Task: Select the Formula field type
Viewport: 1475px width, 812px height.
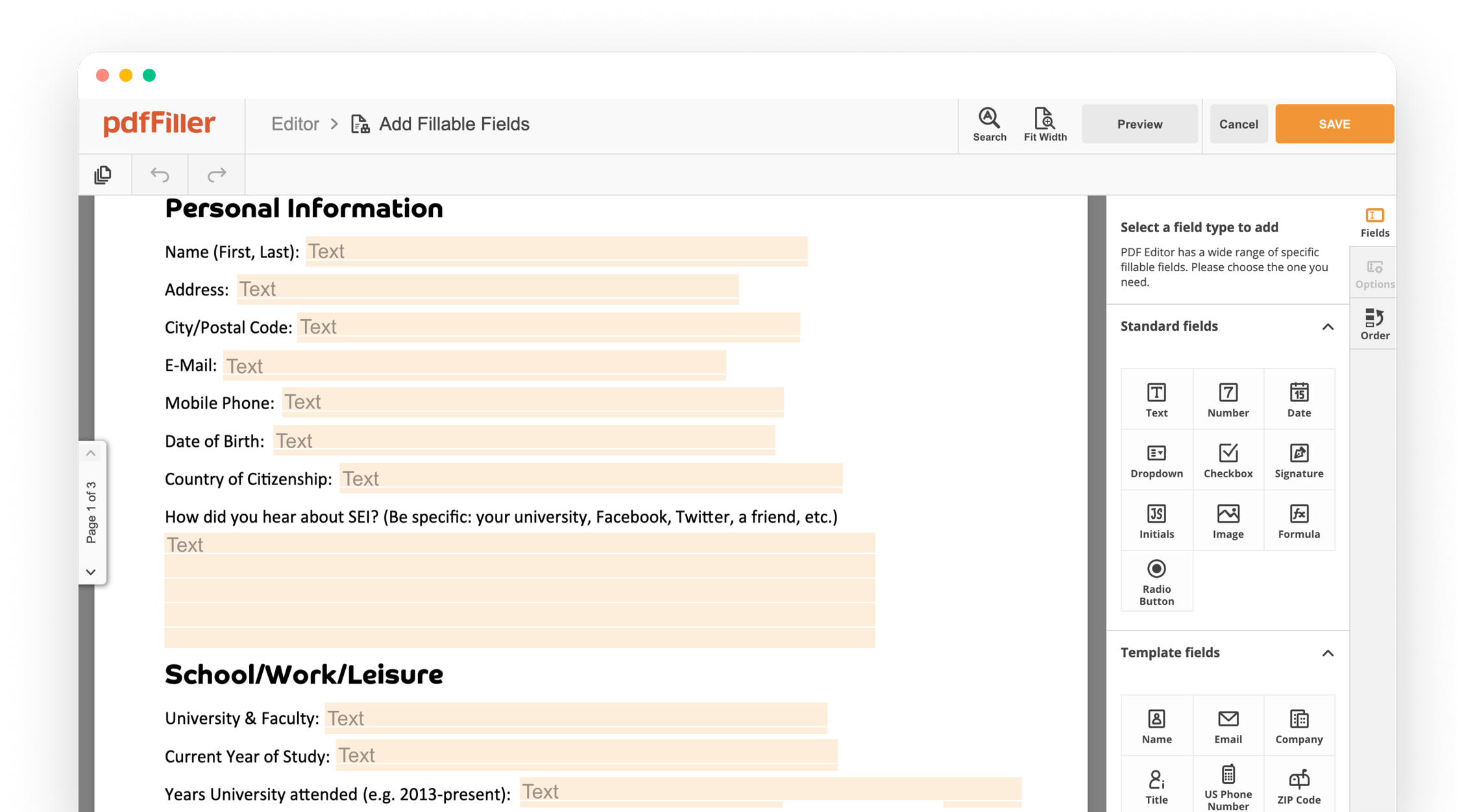Action: (1298, 521)
